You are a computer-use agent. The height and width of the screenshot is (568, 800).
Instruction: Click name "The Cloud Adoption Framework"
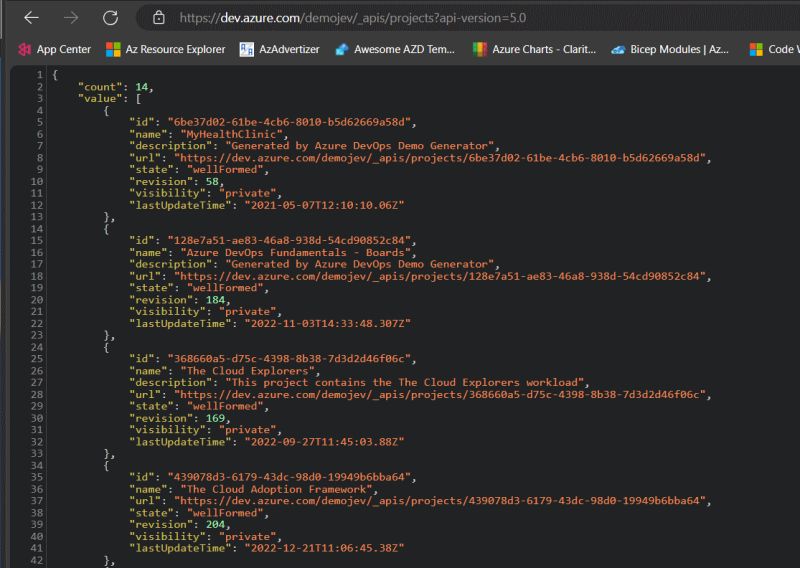pyautogui.click(x=277, y=489)
